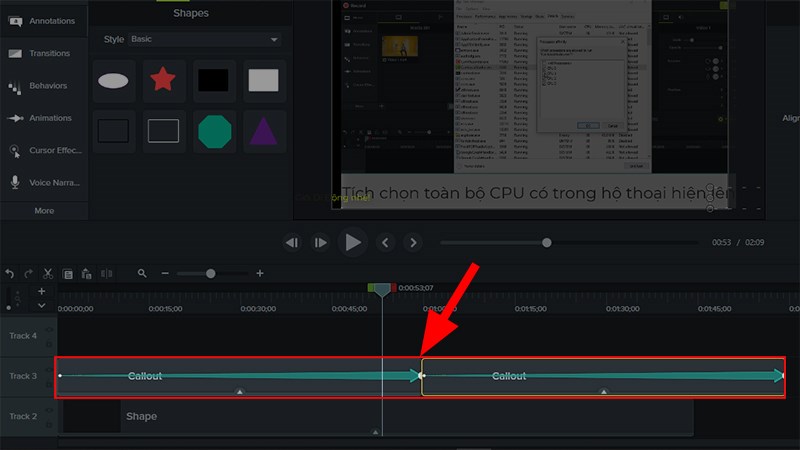Screen dimensions: 800x450
Task: Click the Undo arrow icon
Action: (10, 273)
